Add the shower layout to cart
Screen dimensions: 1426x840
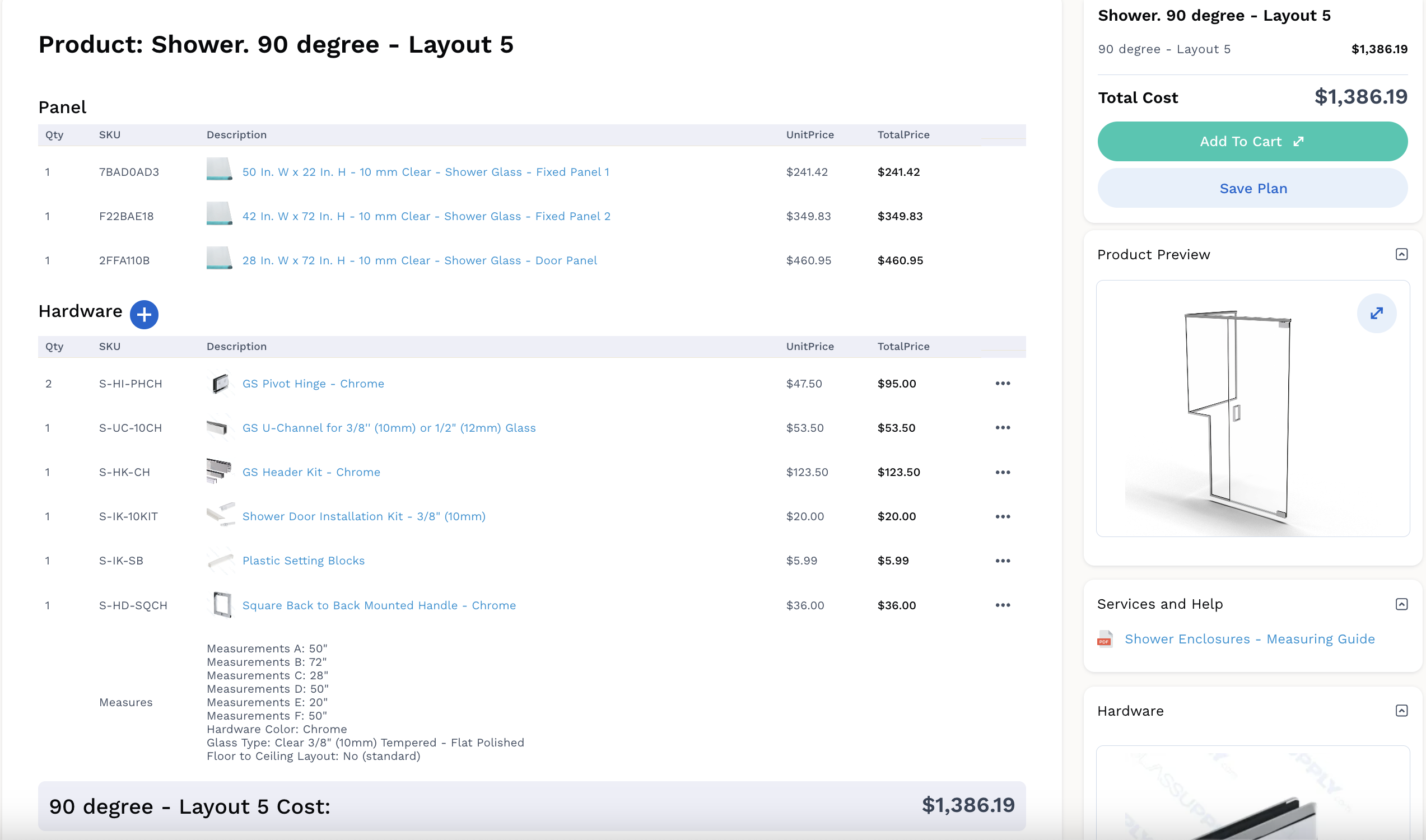[x=1252, y=142]
